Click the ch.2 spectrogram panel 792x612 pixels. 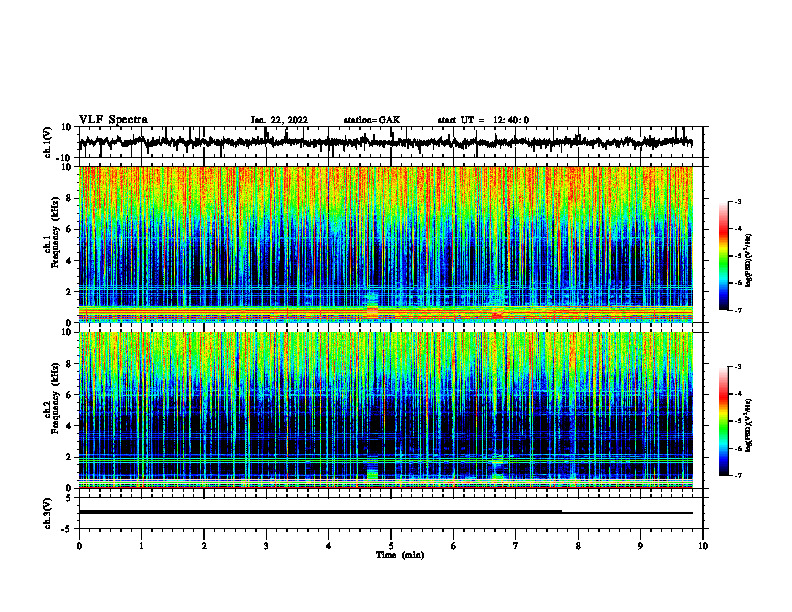click(x=385, y=410)
